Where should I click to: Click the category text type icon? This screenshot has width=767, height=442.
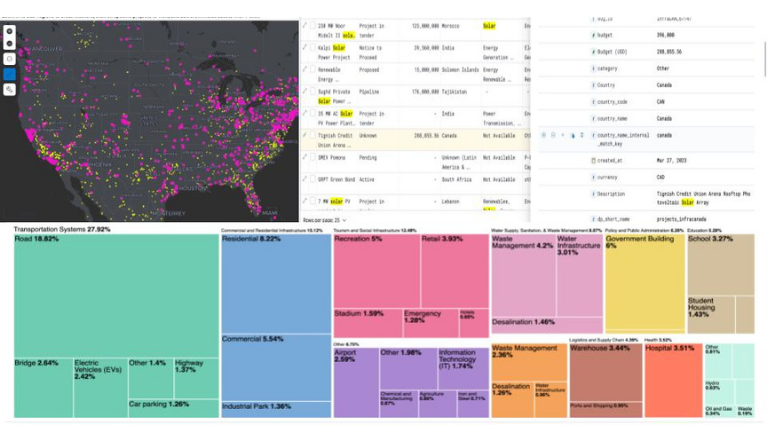tap(593, 68)
